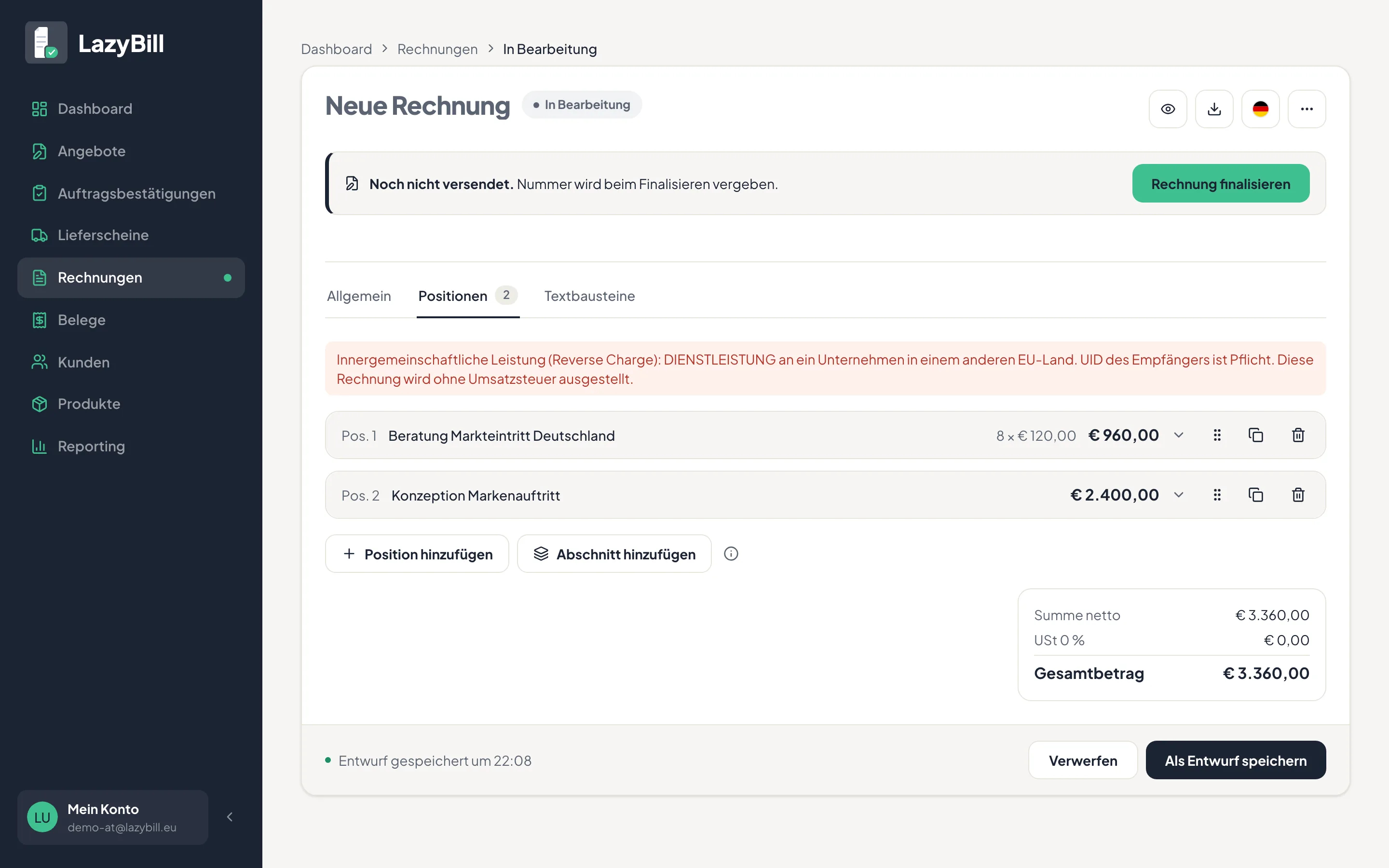Click the Gesamtbetrag € 3.360,00 value
The image size is (1389, 868).
coord(1266,673)
